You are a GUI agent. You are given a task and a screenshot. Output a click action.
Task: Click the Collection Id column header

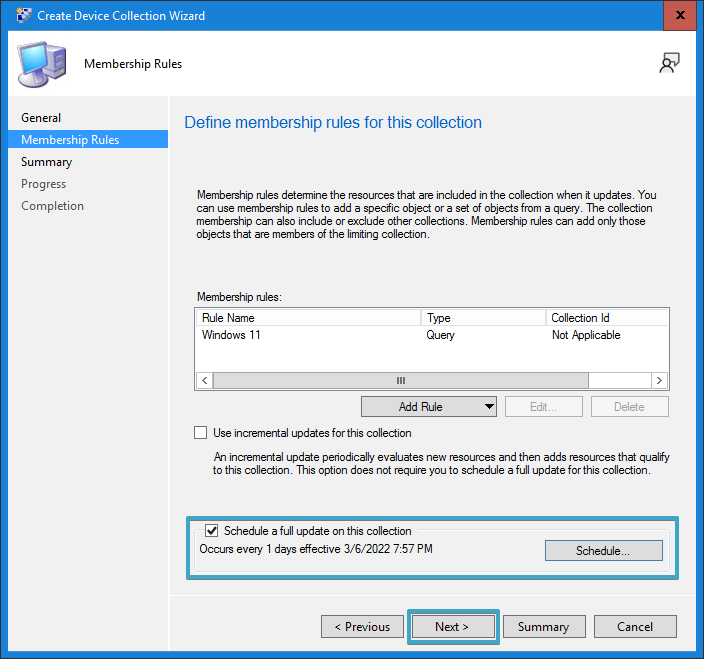(607, 318)
